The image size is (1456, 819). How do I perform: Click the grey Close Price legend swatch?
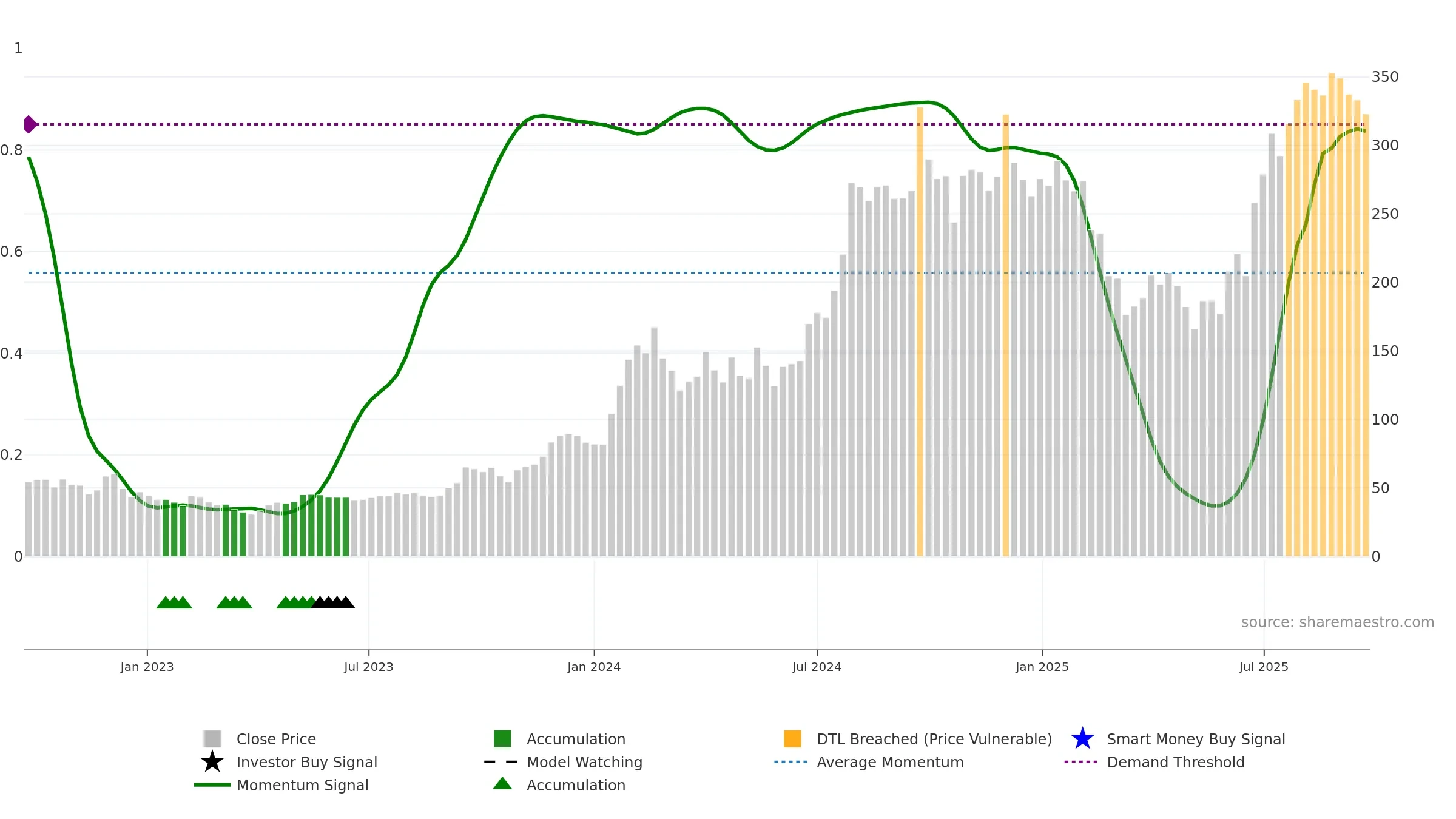[212, 738]
